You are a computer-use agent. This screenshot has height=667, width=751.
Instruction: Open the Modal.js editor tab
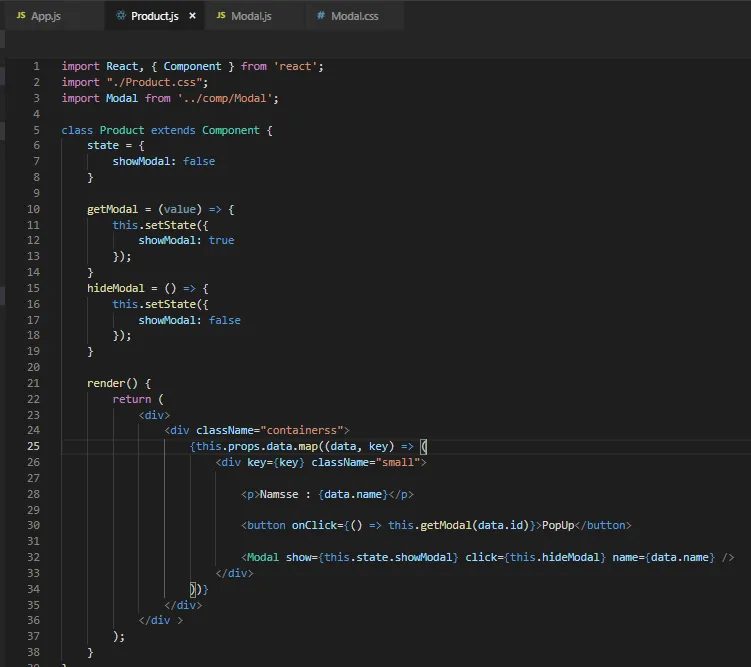(x=250, y=16)
